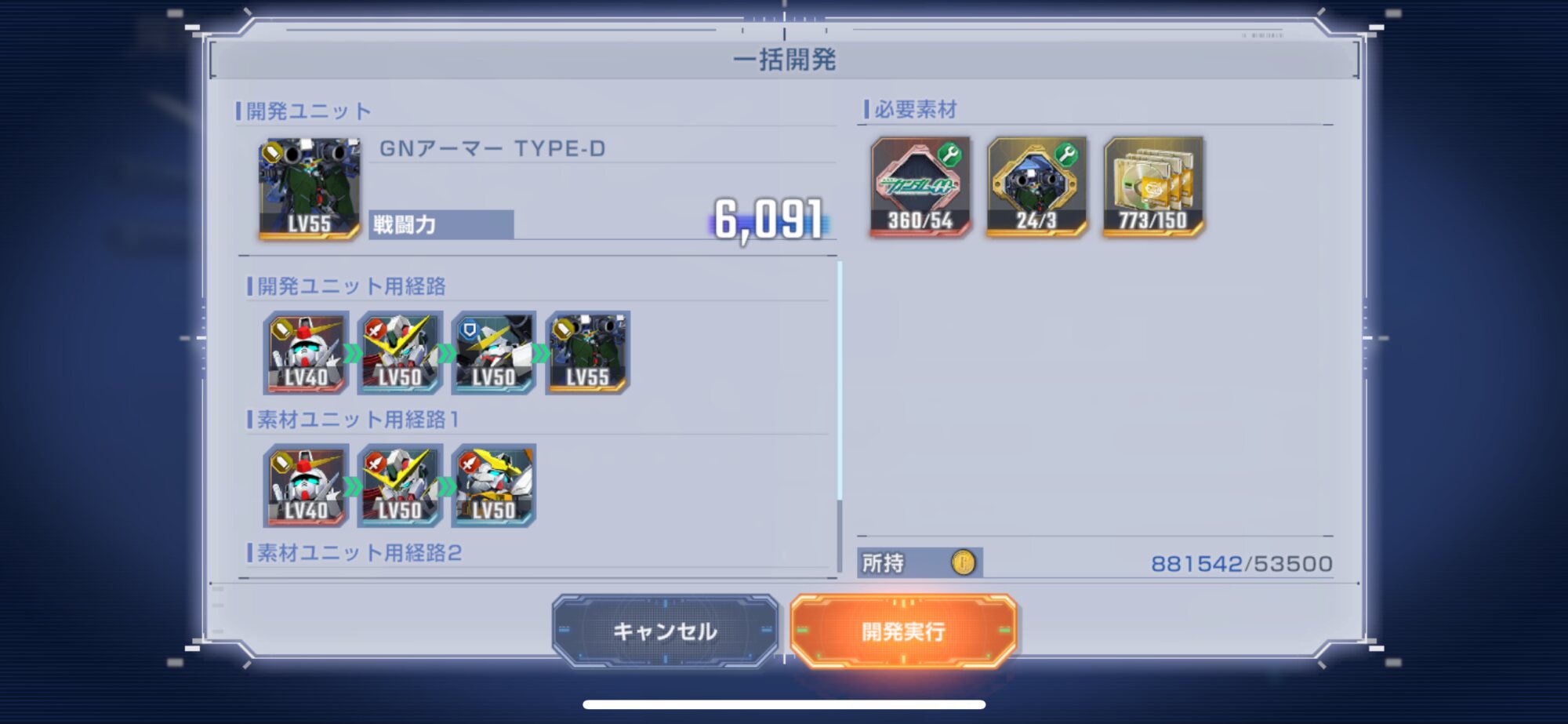The width and height of the screenshot is (1568, 724).
Task: Click the orange 開発実行 button
Action: [903, 631]
